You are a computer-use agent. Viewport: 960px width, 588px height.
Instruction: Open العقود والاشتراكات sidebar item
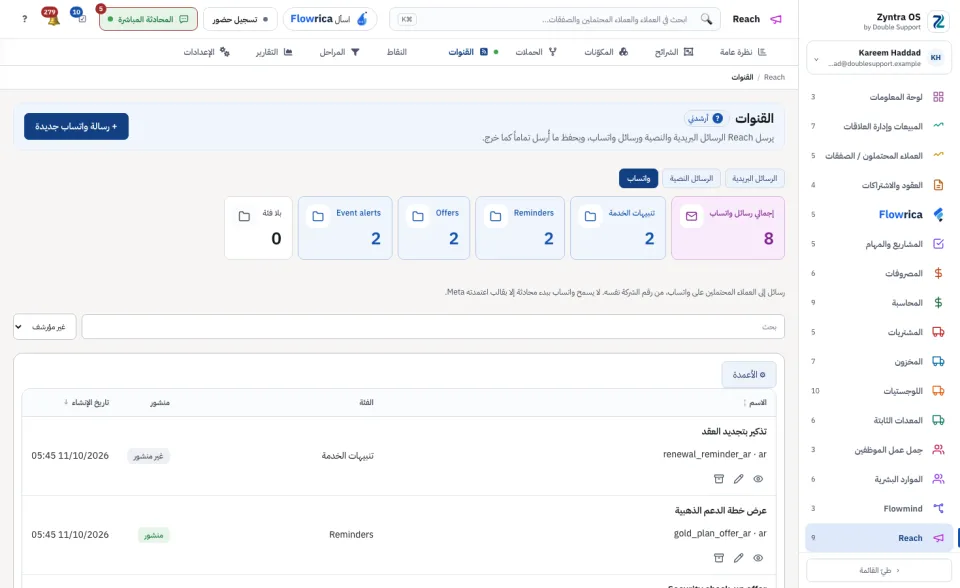coord(879,185)
